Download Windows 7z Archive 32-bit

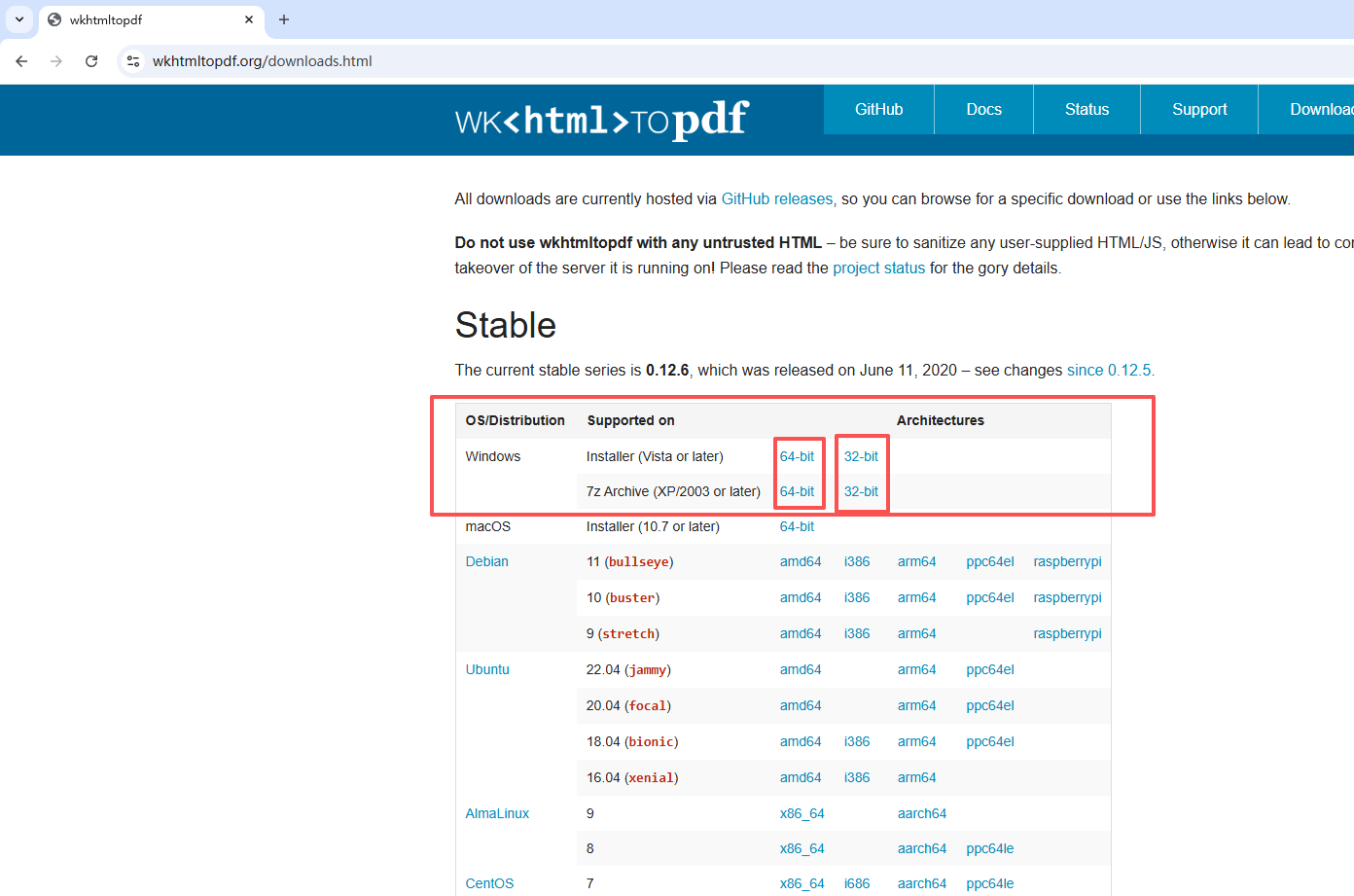click(861, 491)
